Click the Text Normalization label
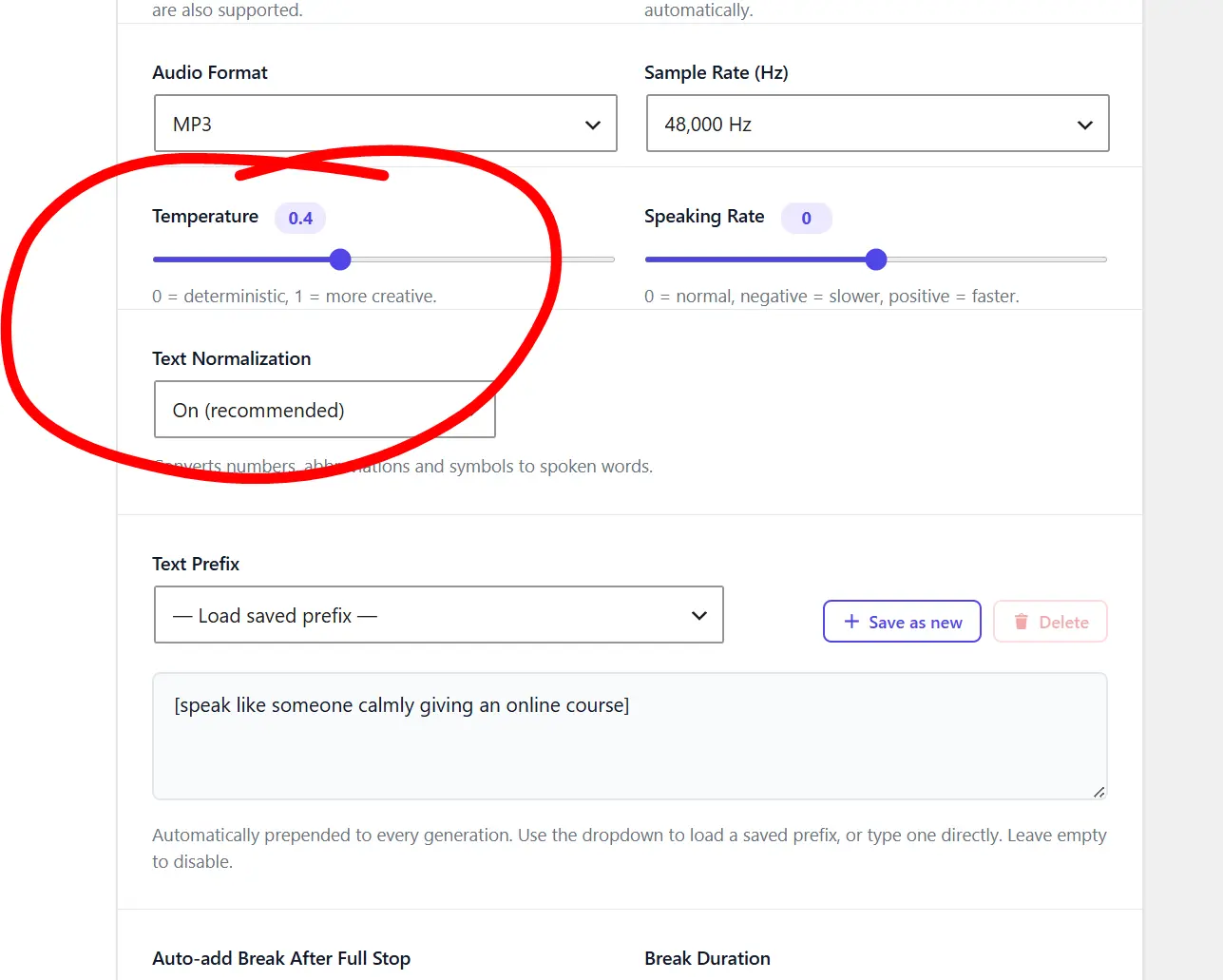 232,358
